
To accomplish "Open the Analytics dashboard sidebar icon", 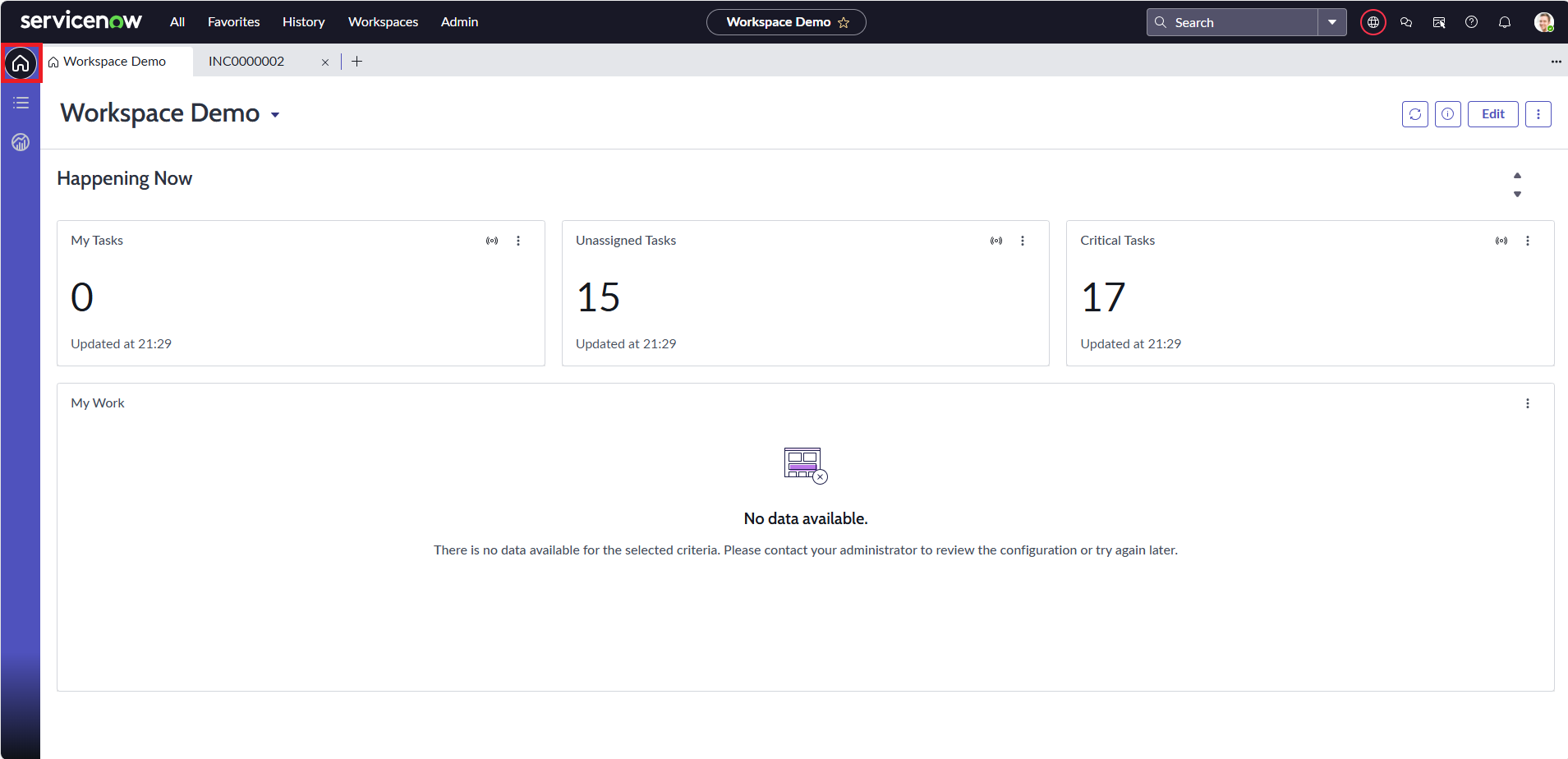I will pyautogui.click(x=21, y=142).
